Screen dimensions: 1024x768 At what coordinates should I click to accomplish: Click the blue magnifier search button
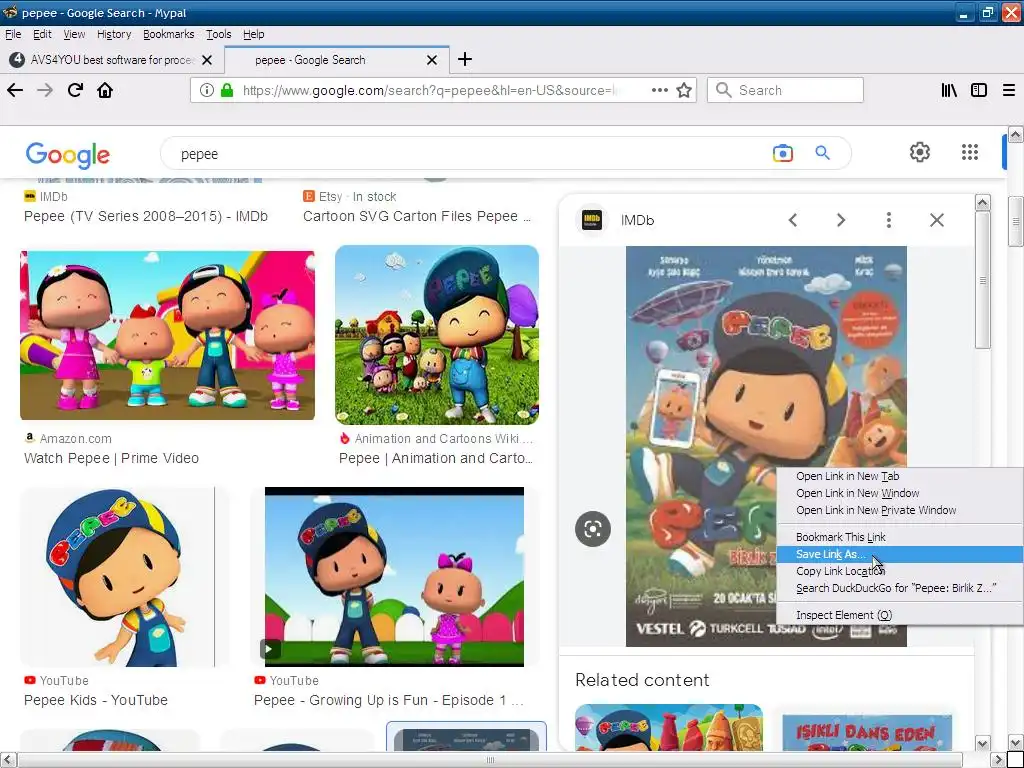[x=822, y=153]
